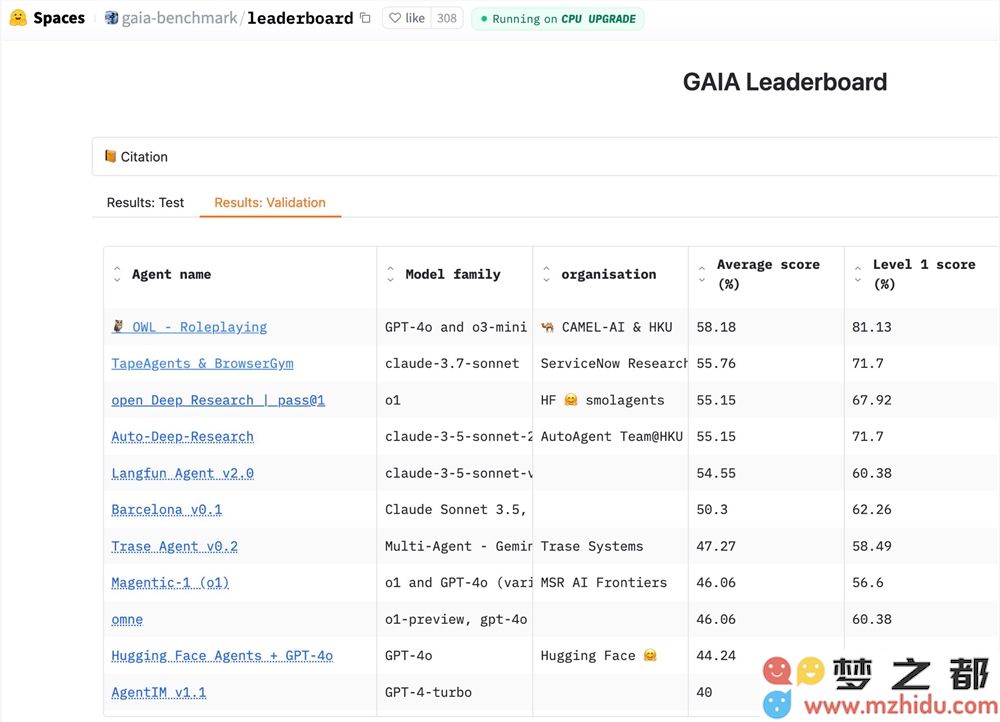Screen dimensions: 1000x722
Task: Open the Barcelona v0.1 link
Action: click(x=166, y=510)
